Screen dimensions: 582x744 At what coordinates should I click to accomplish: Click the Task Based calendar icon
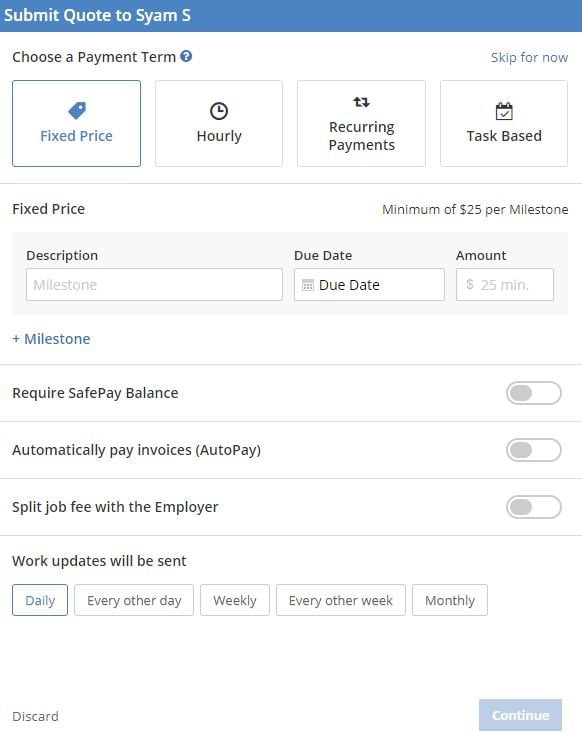[504, 112]
